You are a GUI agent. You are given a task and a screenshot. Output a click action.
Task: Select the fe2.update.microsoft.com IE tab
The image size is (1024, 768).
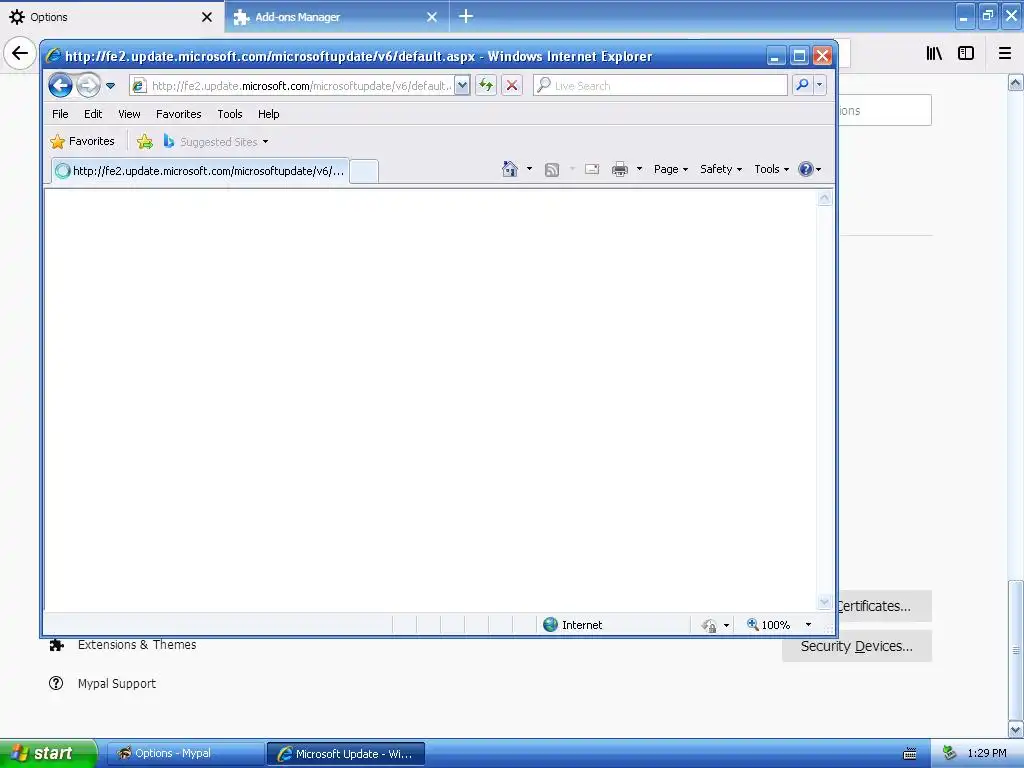(x=200, y=171)
